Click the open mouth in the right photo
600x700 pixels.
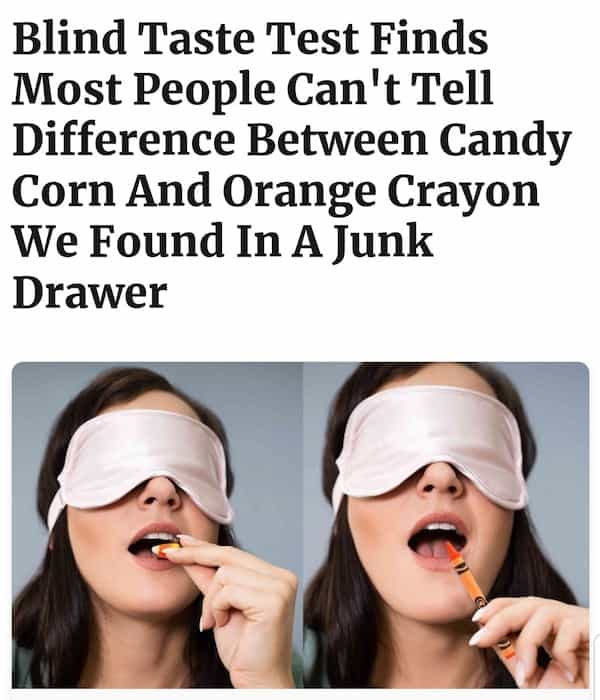click(x=438, y=542)
